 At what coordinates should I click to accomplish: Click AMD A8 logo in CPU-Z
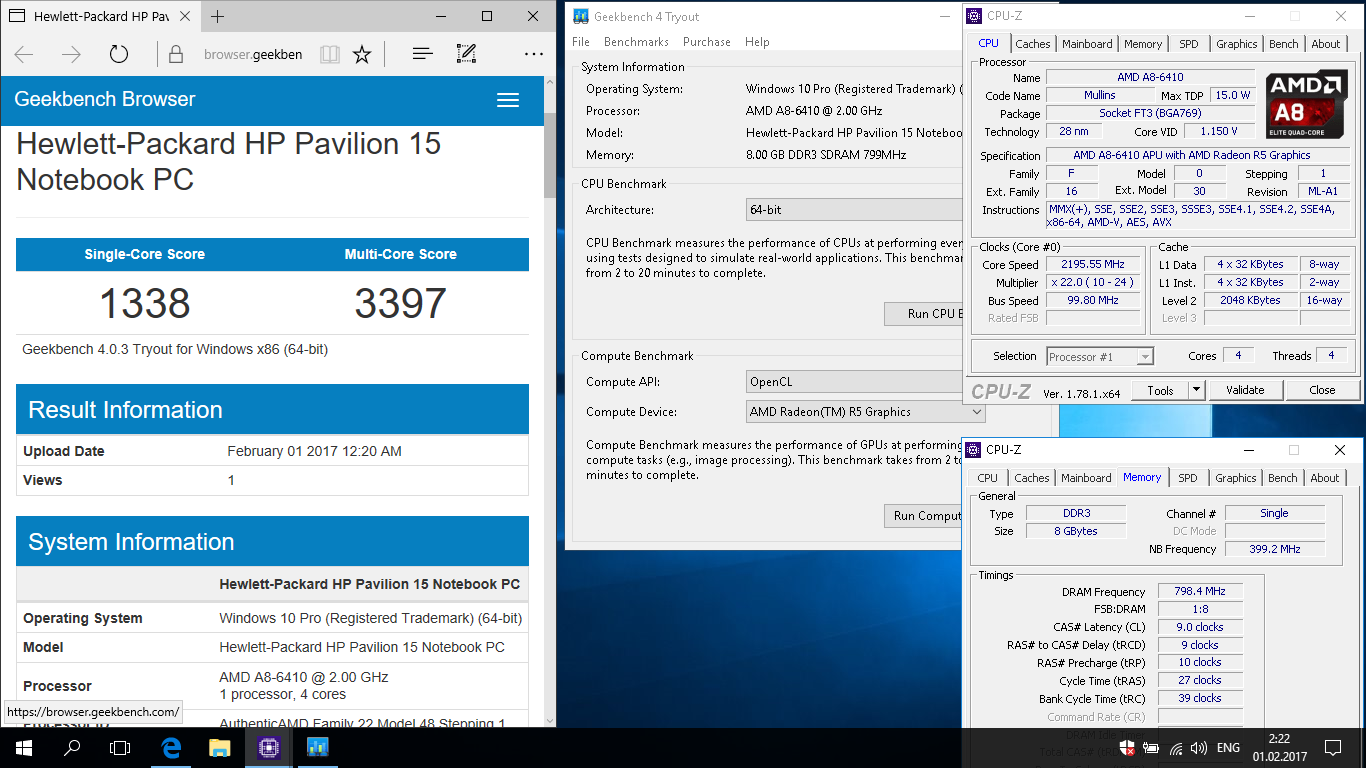click(x=1307, y=105)
